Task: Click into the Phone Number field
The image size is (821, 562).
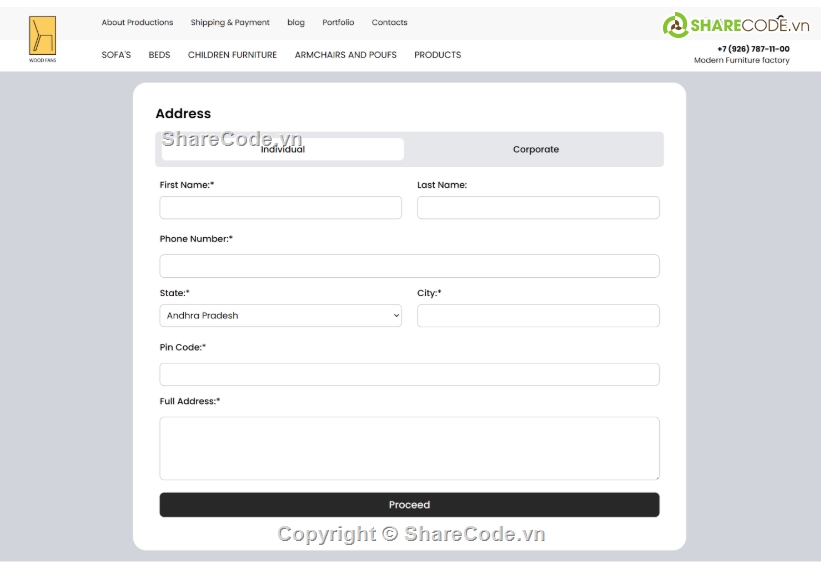Action: (x=409, y=266)
